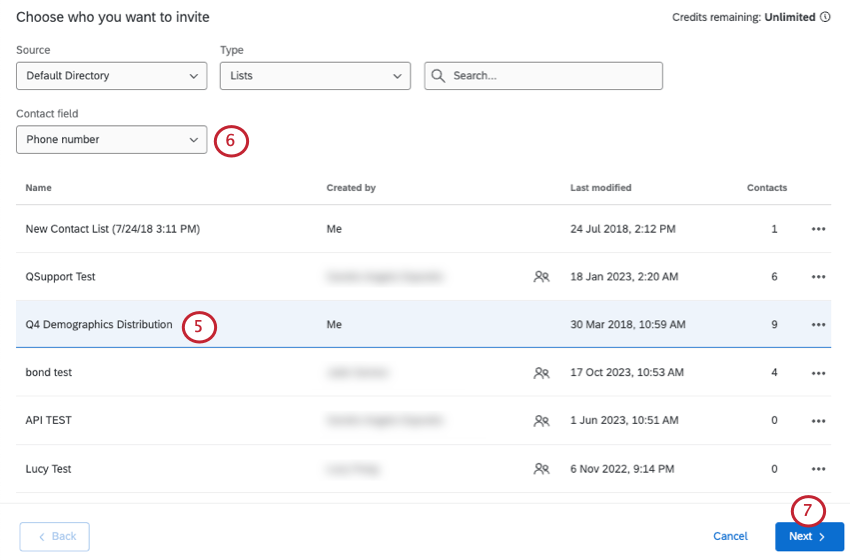This screenshot has height=560, width=850.
Task: Open the Type dropdown set to Lists
Action: [314, 76]
